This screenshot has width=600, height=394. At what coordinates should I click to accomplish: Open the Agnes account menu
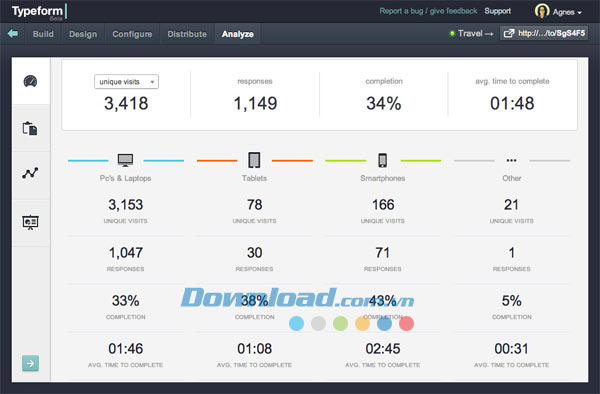click(x=558, y=11)
